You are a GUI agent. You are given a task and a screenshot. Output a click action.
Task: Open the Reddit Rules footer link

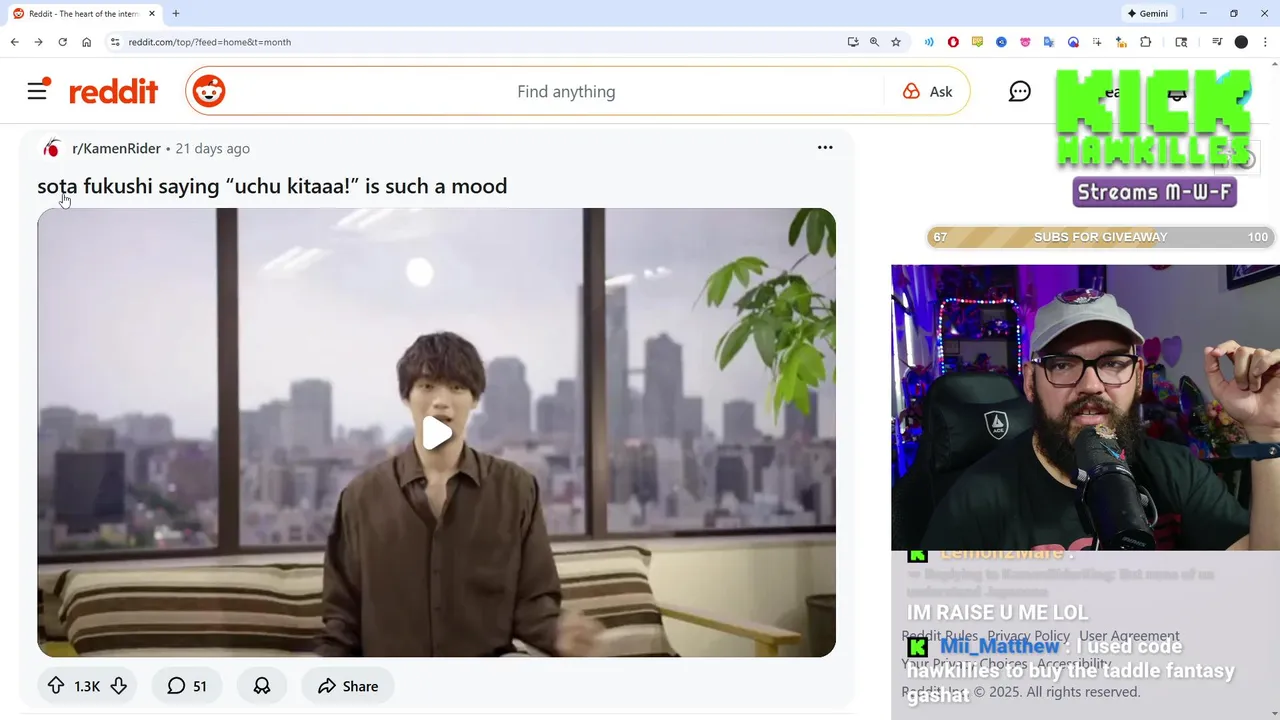click(940, 636)
